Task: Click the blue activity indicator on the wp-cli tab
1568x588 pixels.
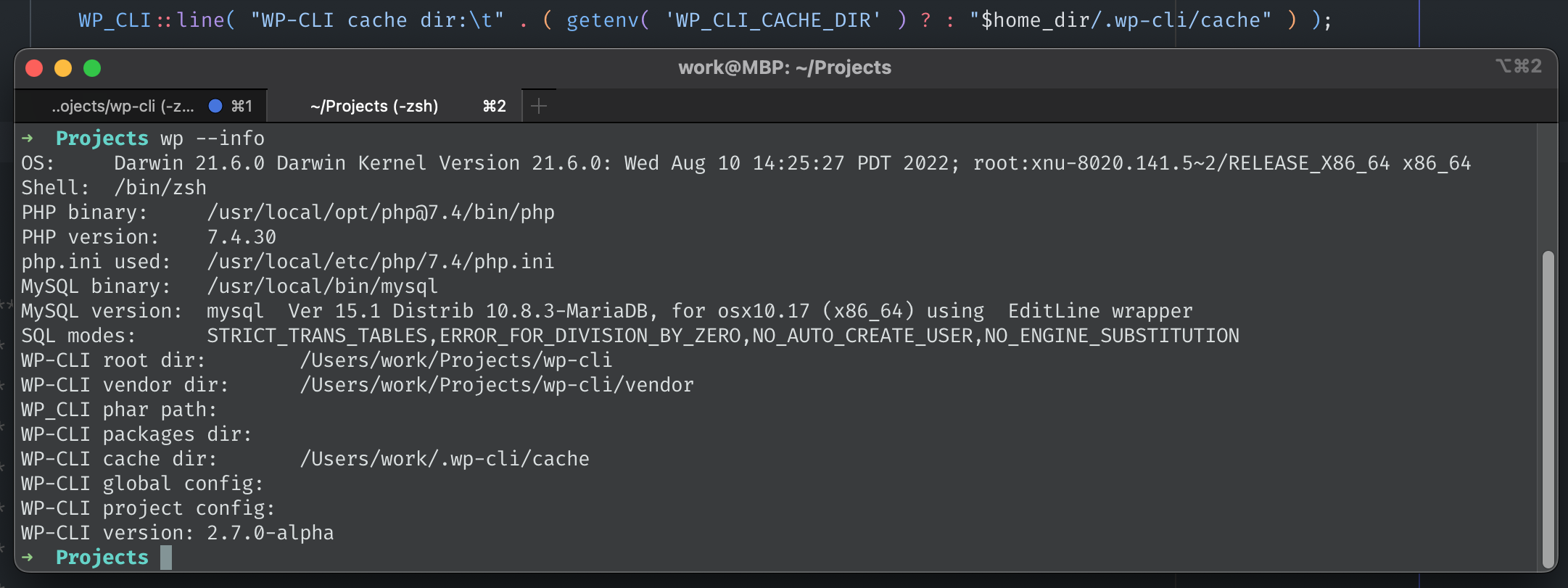Action: click(214, 106)
